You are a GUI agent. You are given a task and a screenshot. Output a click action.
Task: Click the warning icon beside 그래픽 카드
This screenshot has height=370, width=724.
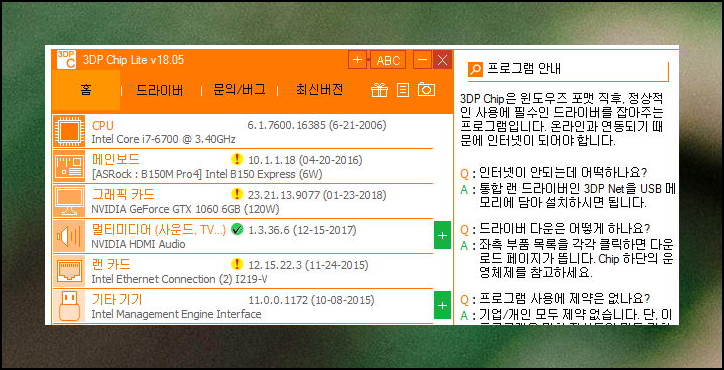pyautogui.click(x=236, y=194)
